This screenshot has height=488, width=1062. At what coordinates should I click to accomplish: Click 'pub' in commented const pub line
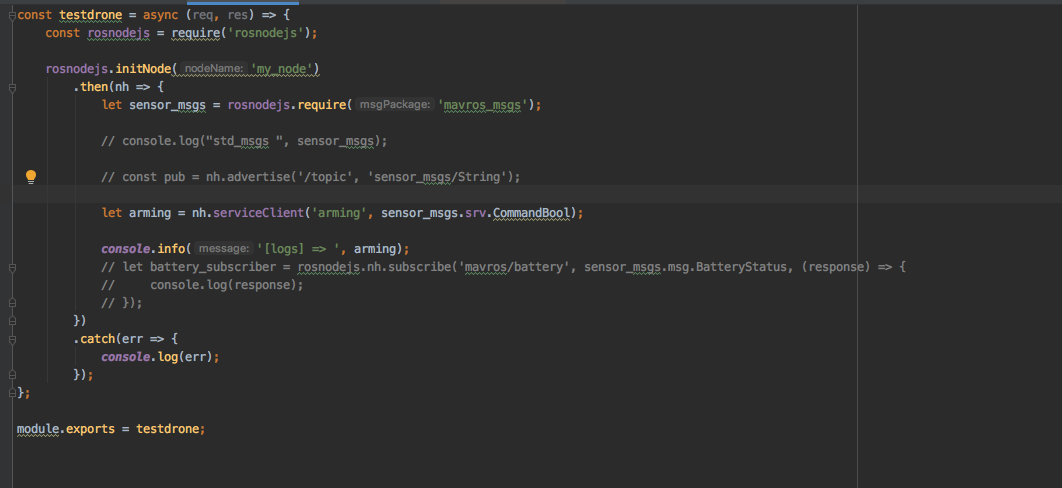(175, 177)
